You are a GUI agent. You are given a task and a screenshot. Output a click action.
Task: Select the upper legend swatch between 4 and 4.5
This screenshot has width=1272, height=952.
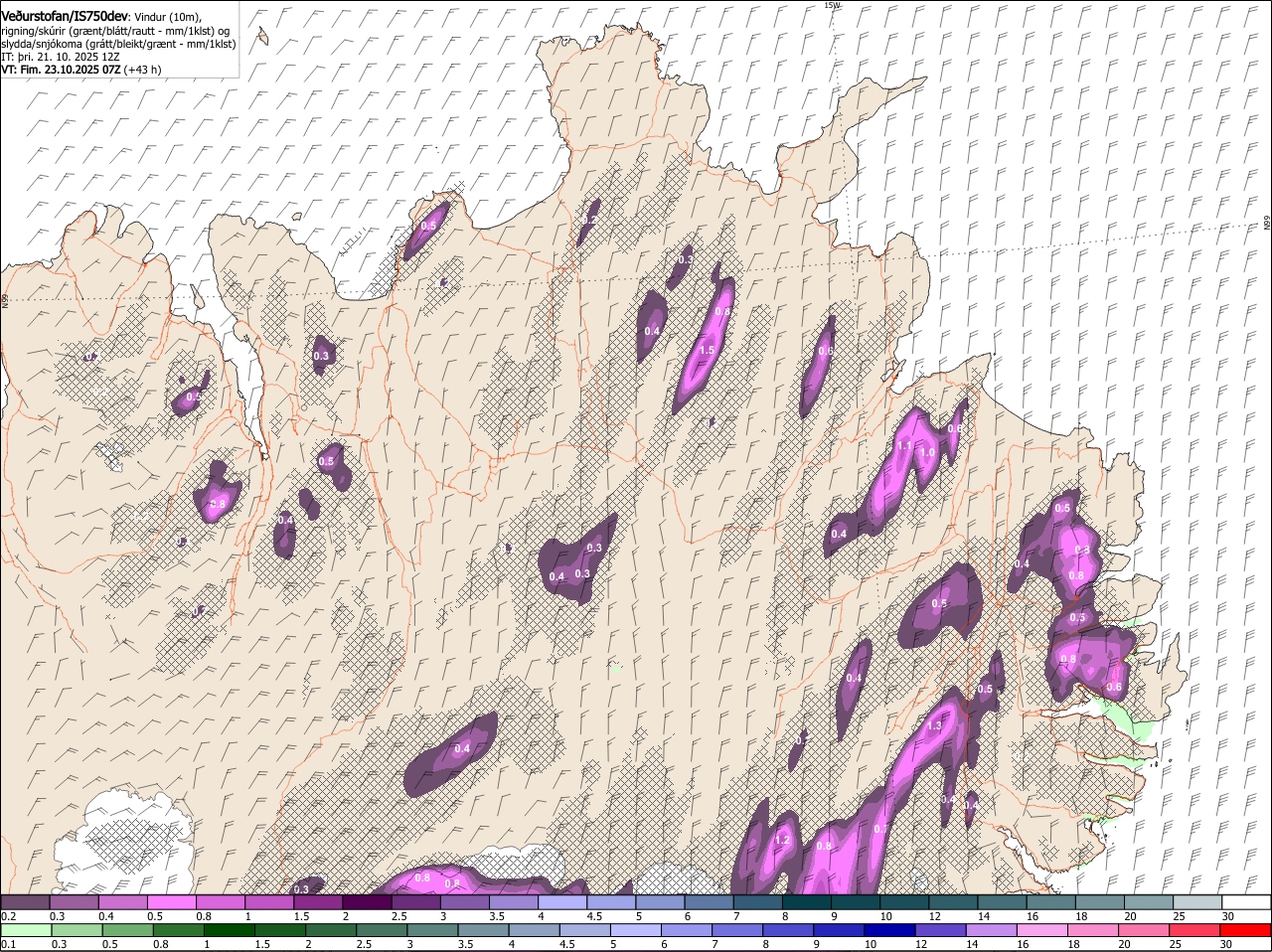click(561, 901)
